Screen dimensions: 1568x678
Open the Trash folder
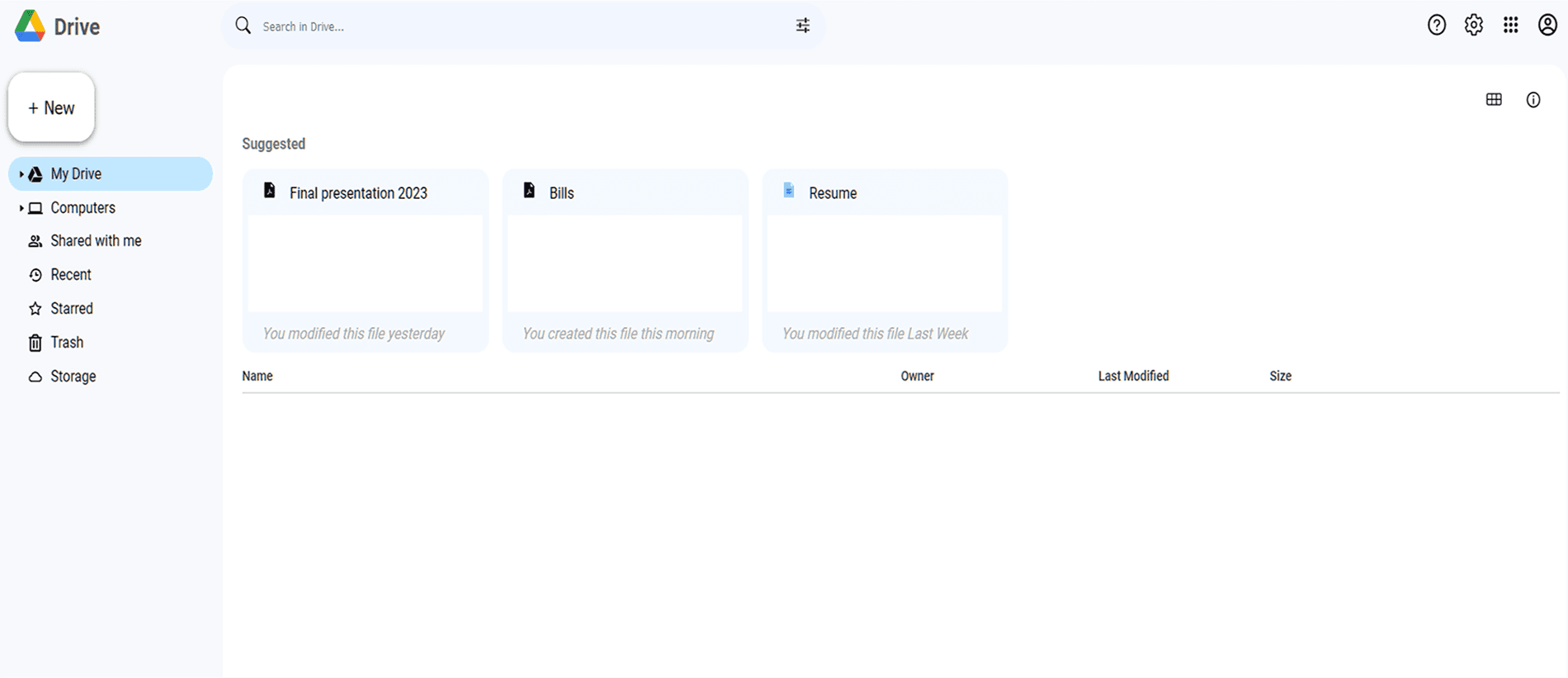click(x=67, y=343)
